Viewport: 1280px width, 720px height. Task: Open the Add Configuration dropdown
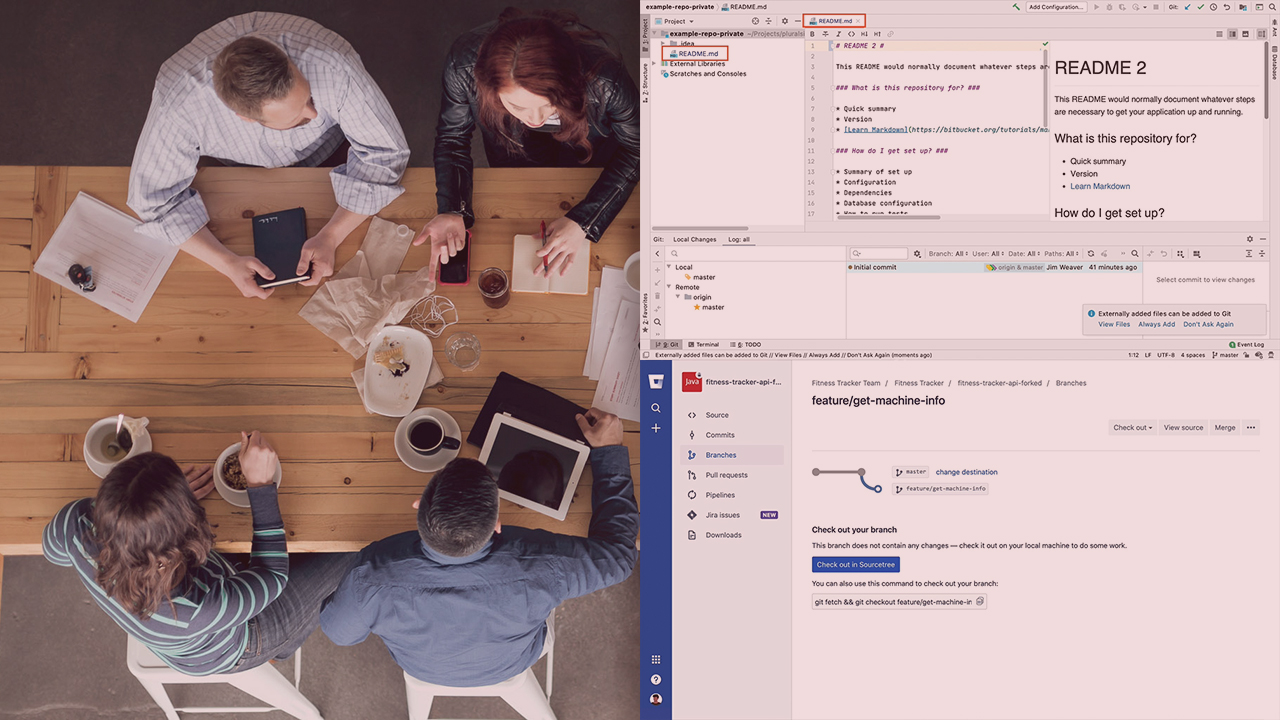click(x=1056, y=7)
